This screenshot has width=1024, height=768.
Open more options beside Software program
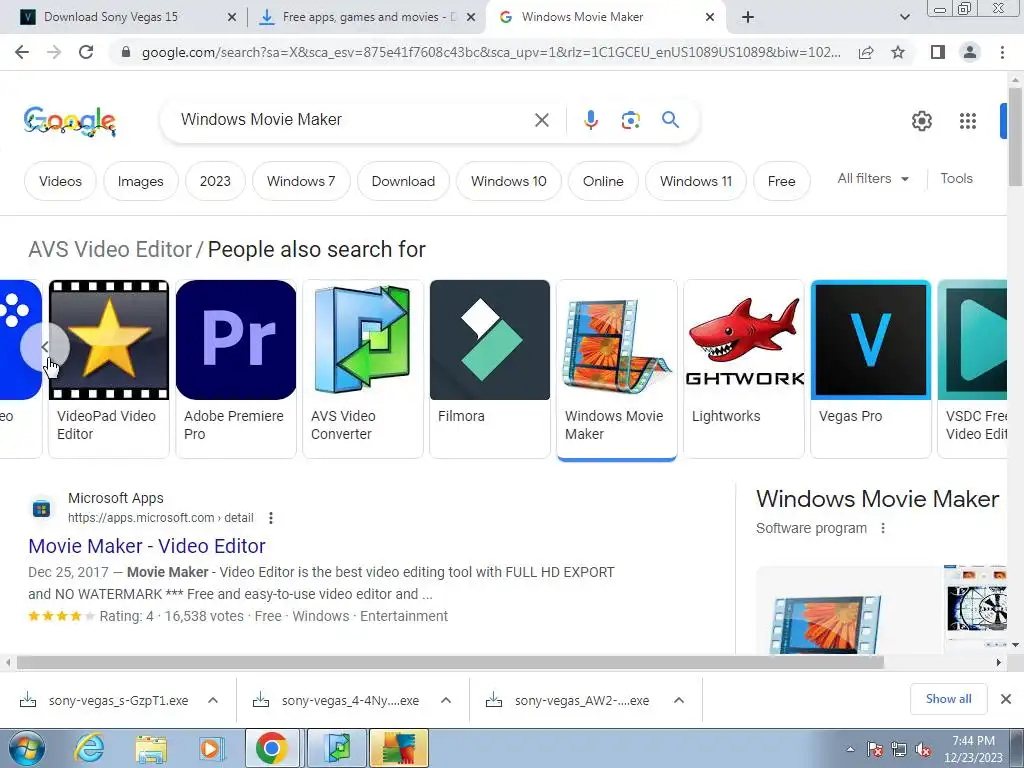point(883,528)
